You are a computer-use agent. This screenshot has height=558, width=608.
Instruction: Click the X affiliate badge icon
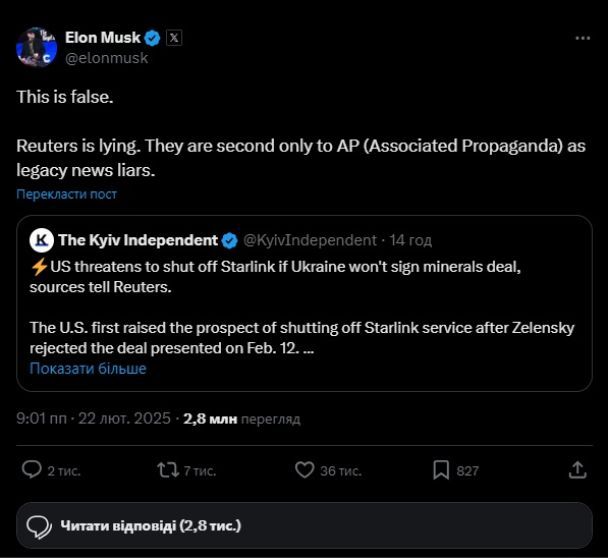point(173,38)
